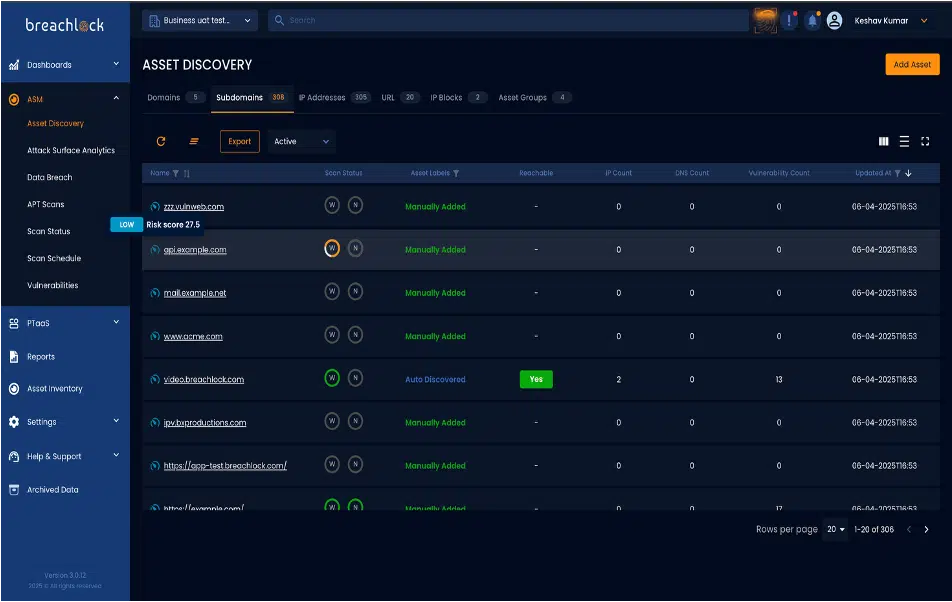The width and height of the screenshot is (952, 602).
Task: Click the green Yes reachable badge
Action: (536, 379)
